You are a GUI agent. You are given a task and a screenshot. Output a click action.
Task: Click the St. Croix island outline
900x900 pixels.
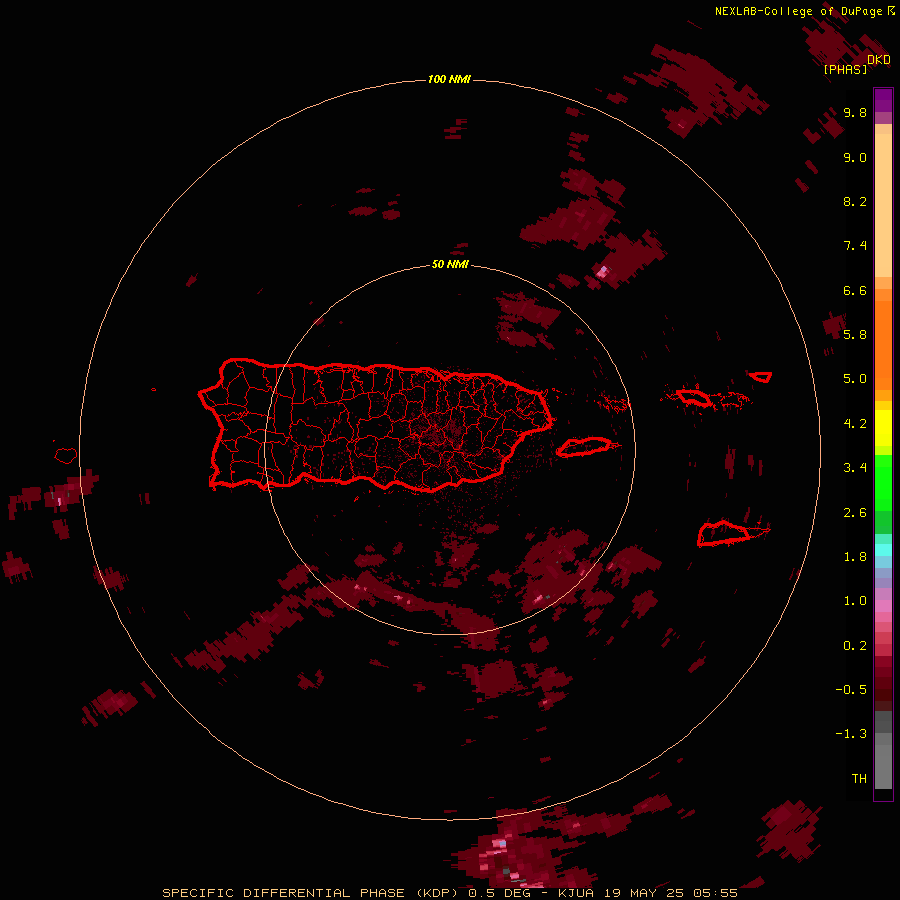(x=724, y=533)
